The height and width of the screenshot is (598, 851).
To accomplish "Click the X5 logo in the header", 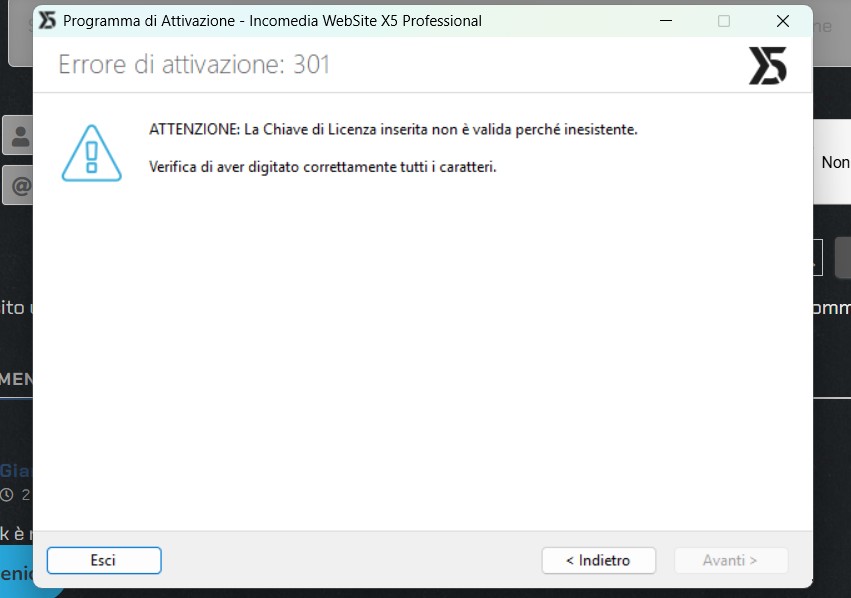I will pos(767,66).
